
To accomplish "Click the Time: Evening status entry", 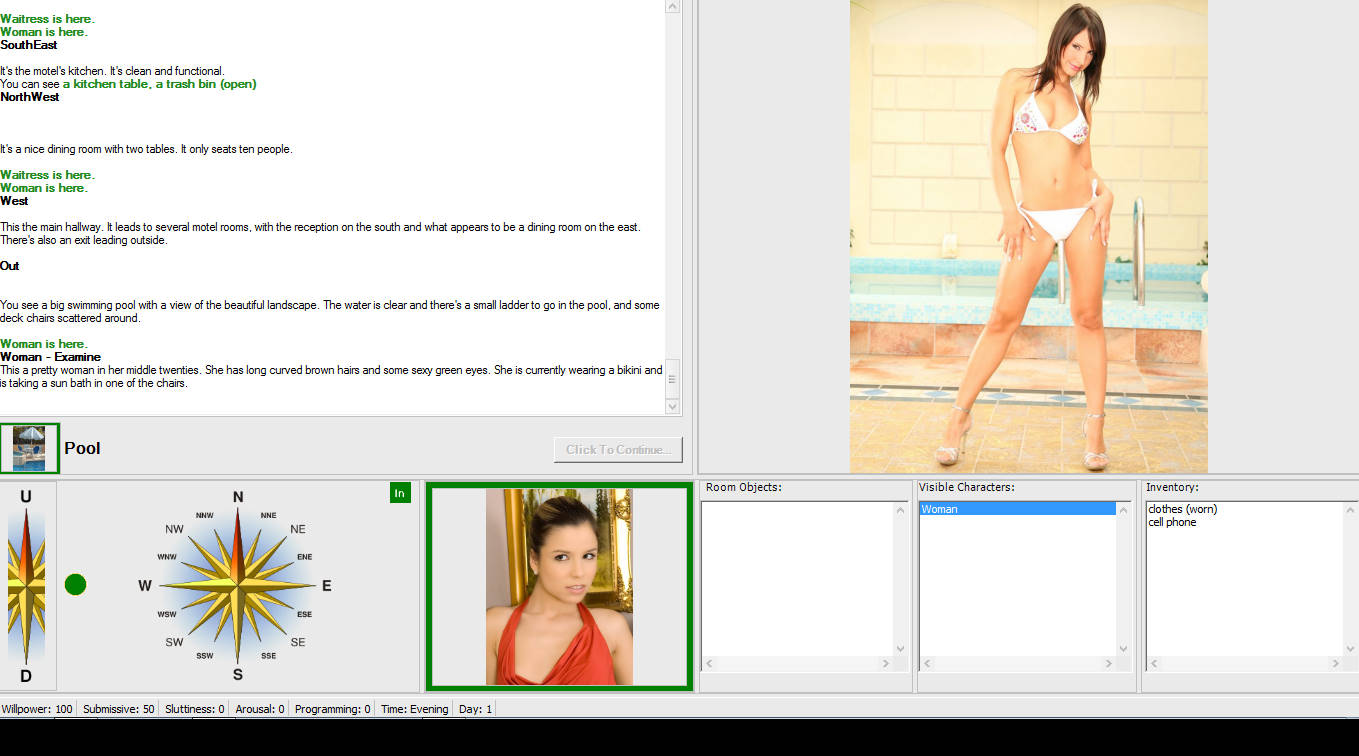I will tap(415, 709).
